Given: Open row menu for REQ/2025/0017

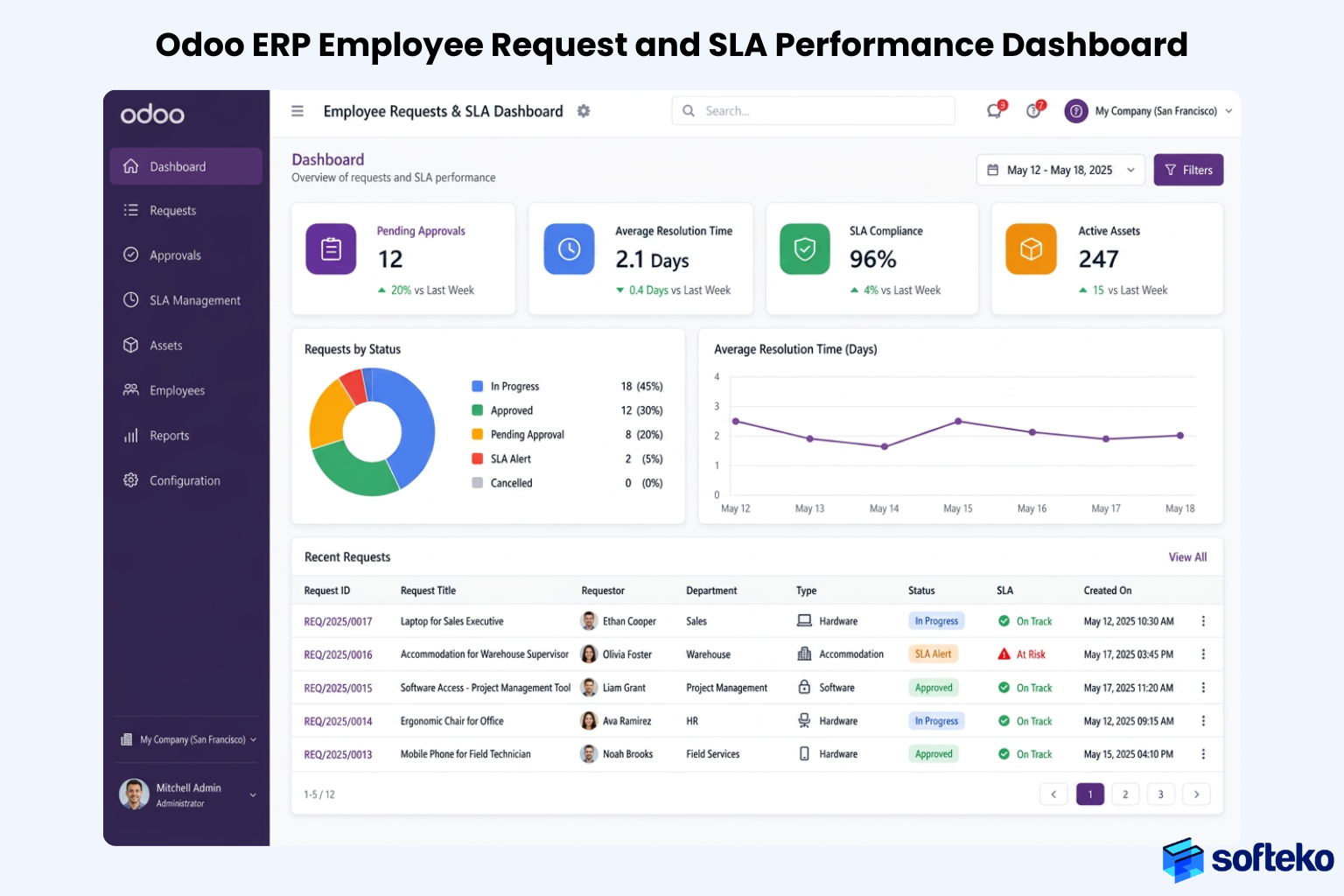Looking at the screenshot, I should tap(1203, 621).
